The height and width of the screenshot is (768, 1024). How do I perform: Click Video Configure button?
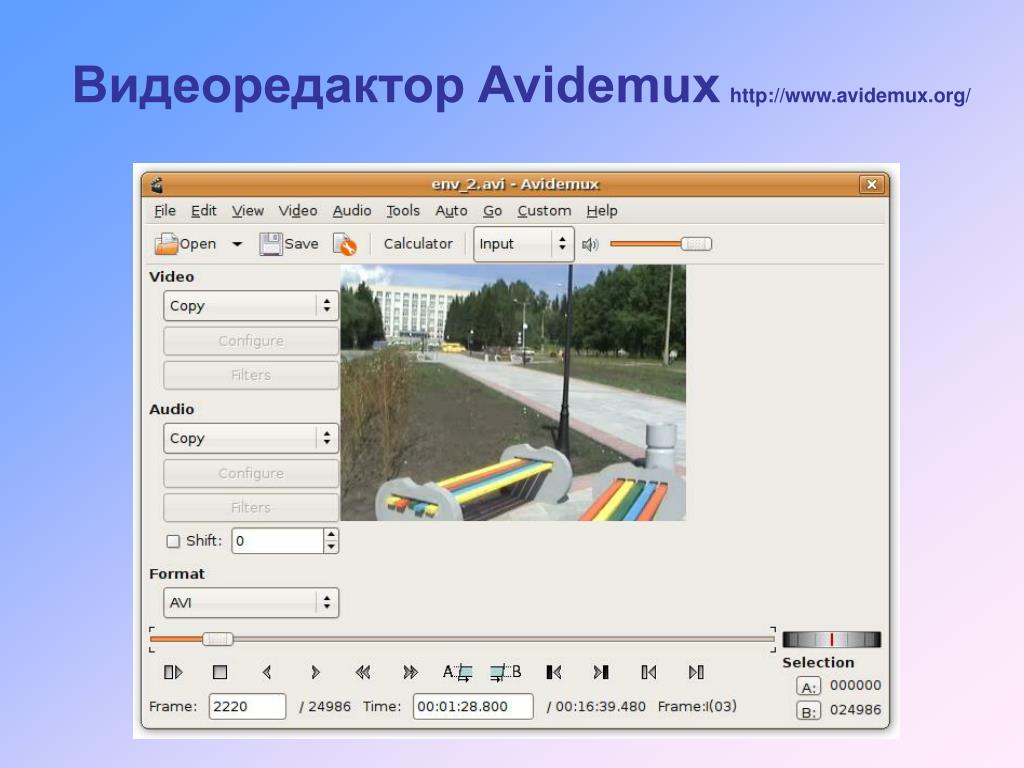pyautogui.click(x=251, y=341)
